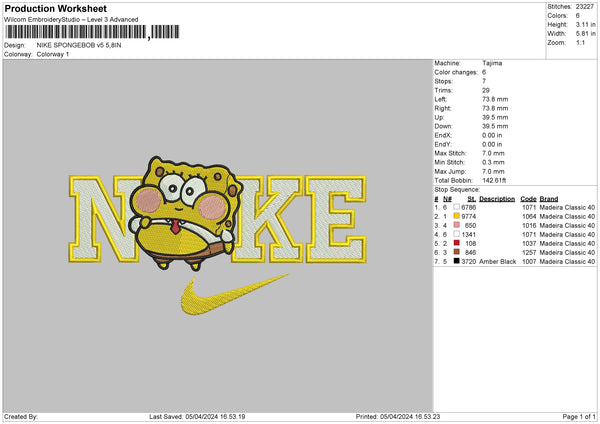Click thread code '1064' in the stop sequence
600x424 pixels.
529,217
